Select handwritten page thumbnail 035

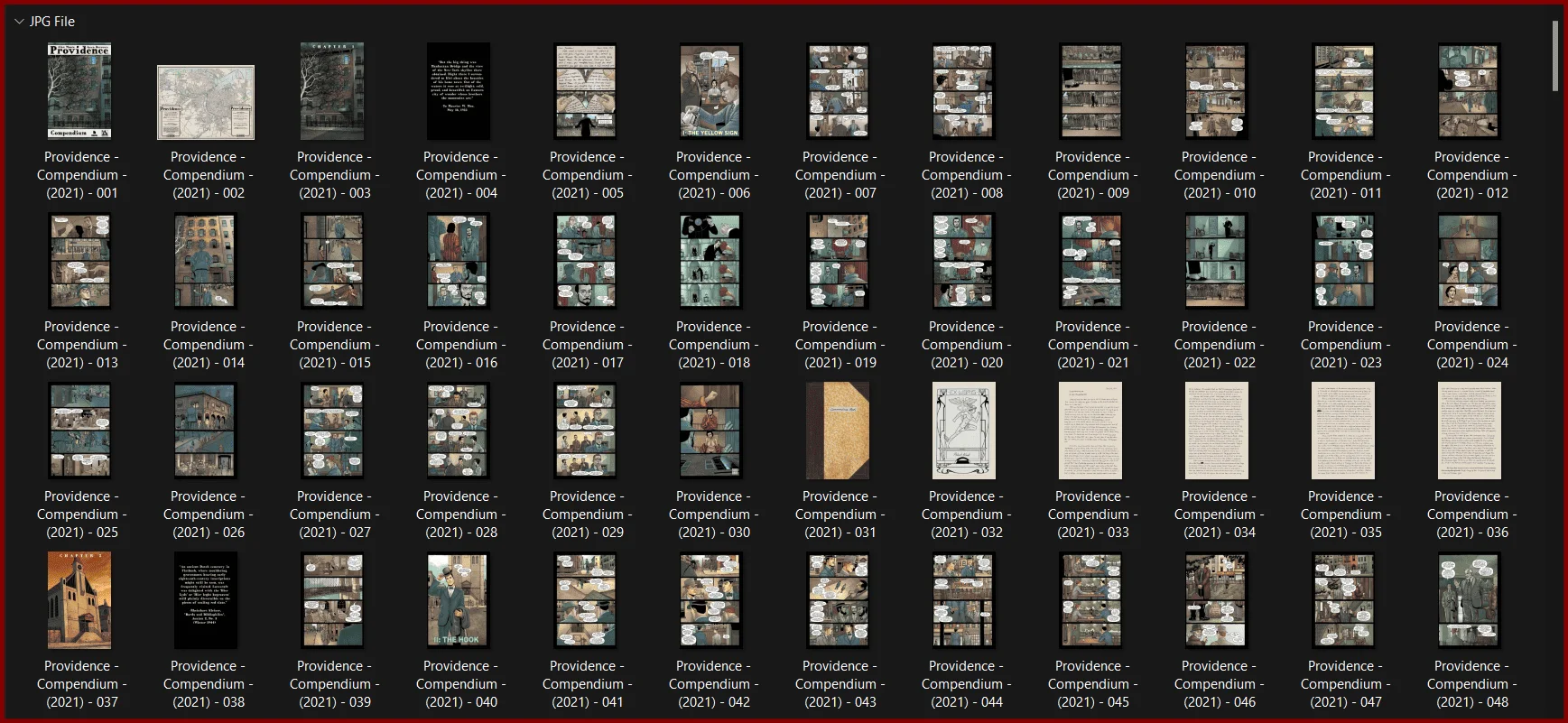coord(1343,431)
